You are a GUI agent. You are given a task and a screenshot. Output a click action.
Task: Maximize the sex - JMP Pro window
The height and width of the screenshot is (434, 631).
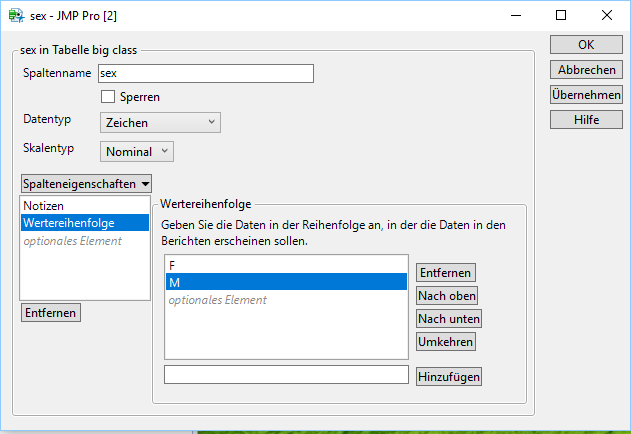point(561,16)
